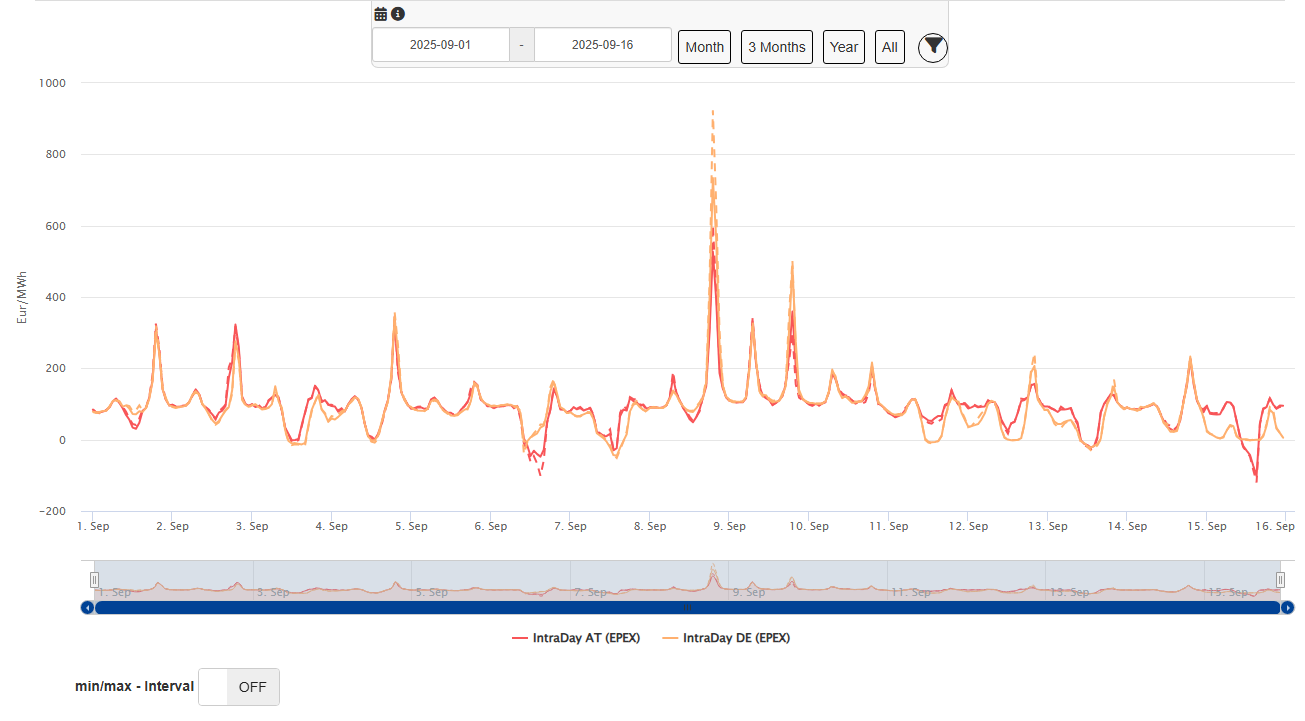Click the info icon next to calendar
Image resolution: width=1305 pixels, height=721 pixels.
[398, 14]
